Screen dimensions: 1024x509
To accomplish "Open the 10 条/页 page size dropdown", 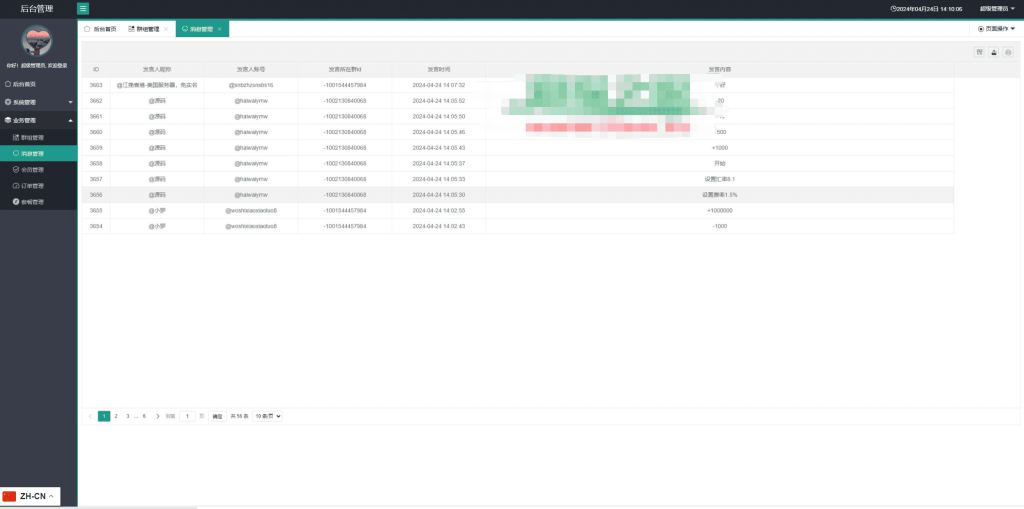I will [x=268, y=416].
